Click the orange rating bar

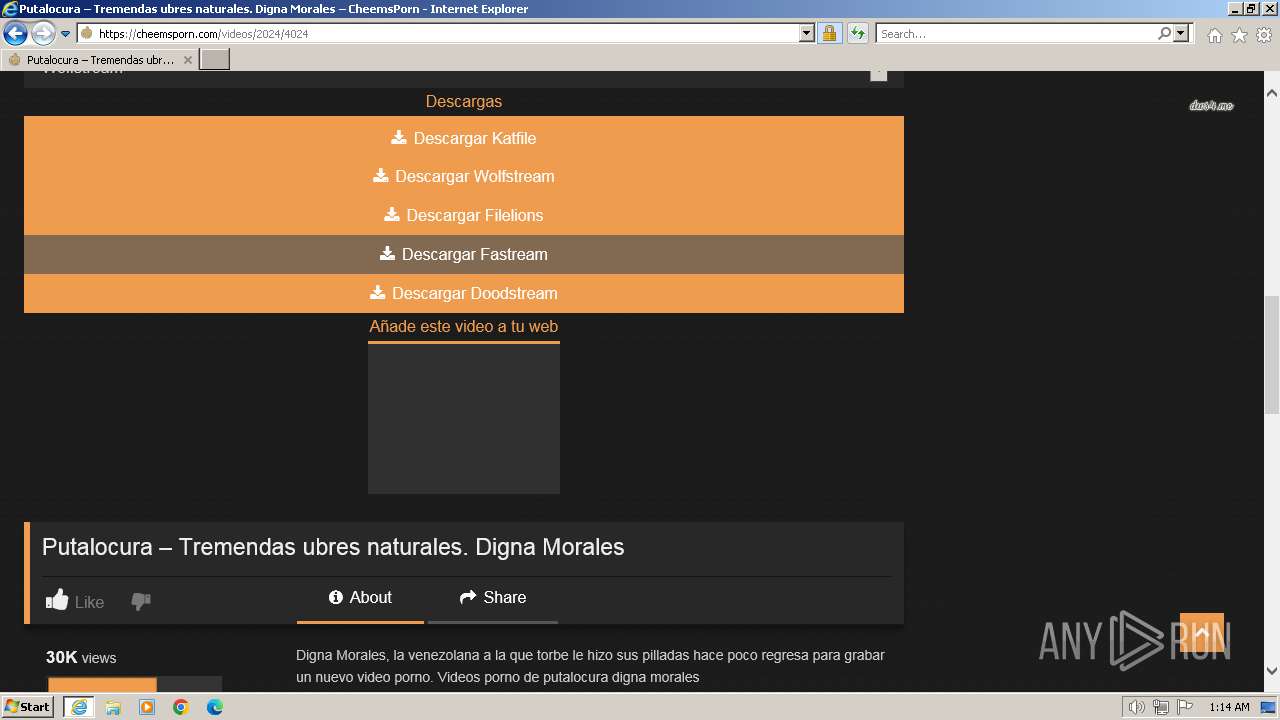102,686
